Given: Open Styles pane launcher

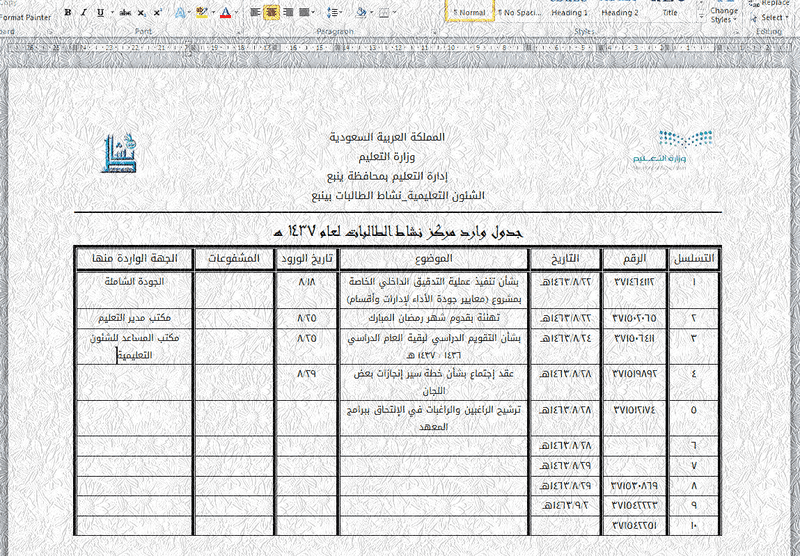Looking at the screenshot, I should pyautogui.click(x=736, y=32).
